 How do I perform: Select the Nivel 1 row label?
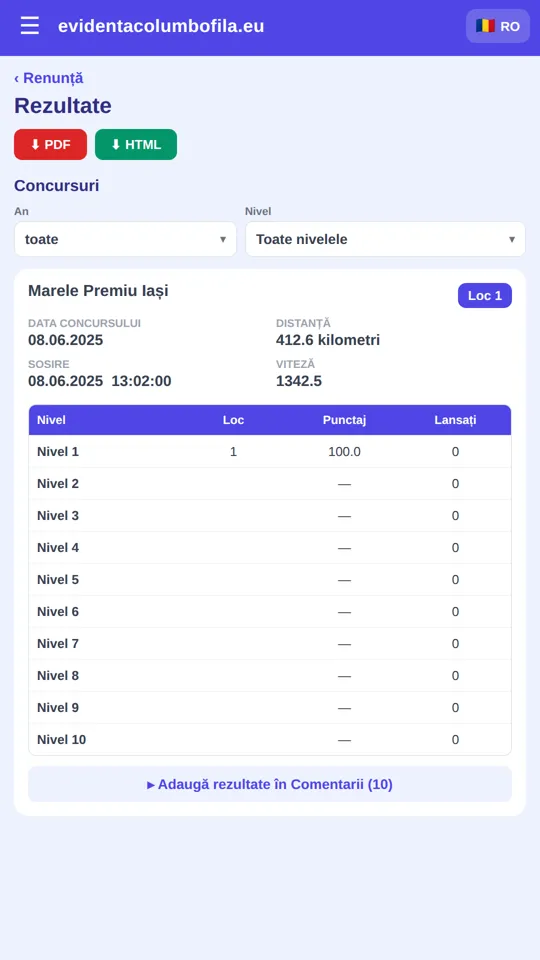pyautogui.click(x=58, y=452)
